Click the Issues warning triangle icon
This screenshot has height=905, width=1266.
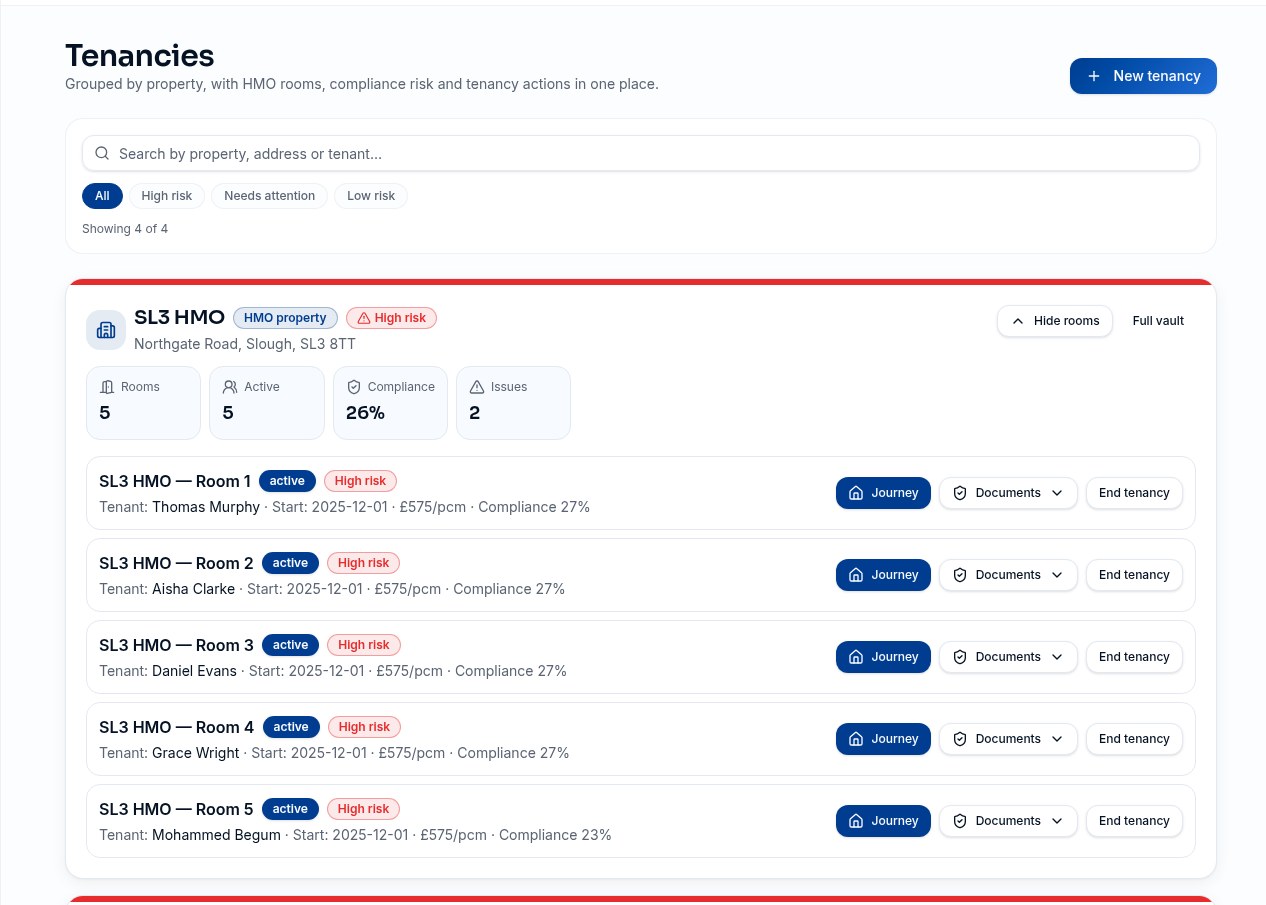coord(477,387)
